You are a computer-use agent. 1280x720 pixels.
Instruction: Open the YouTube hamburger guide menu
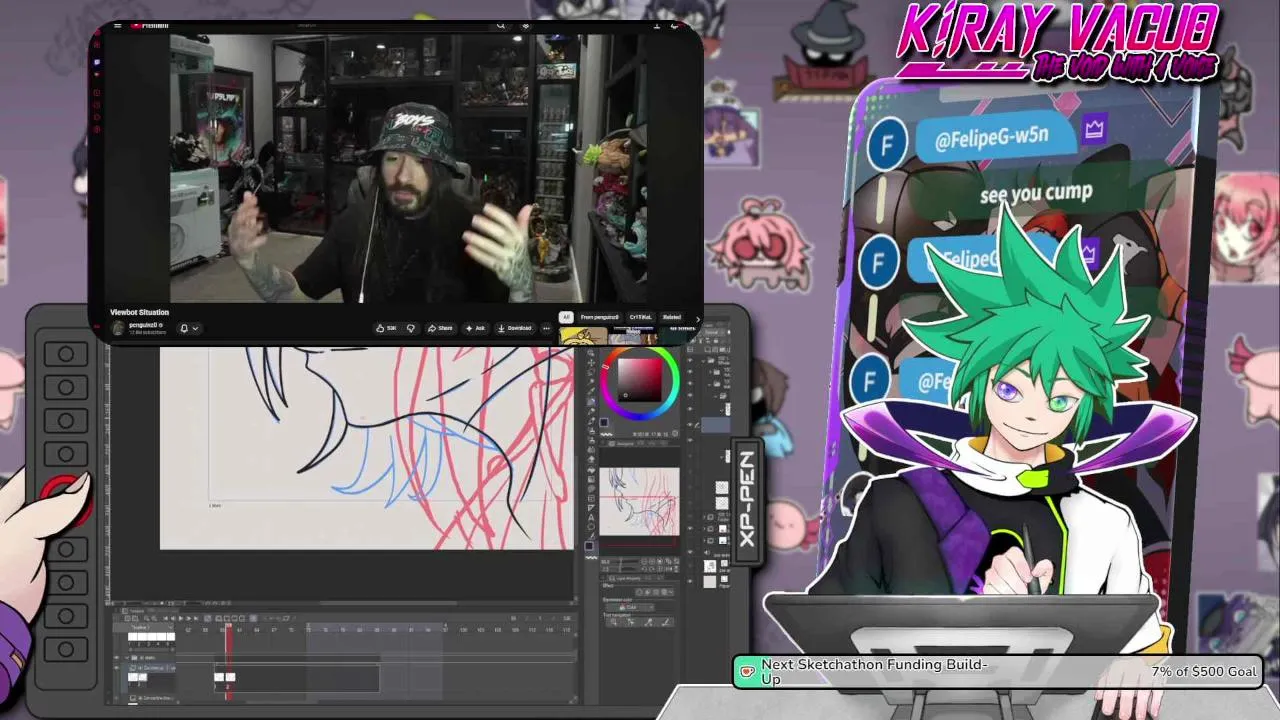118,26
